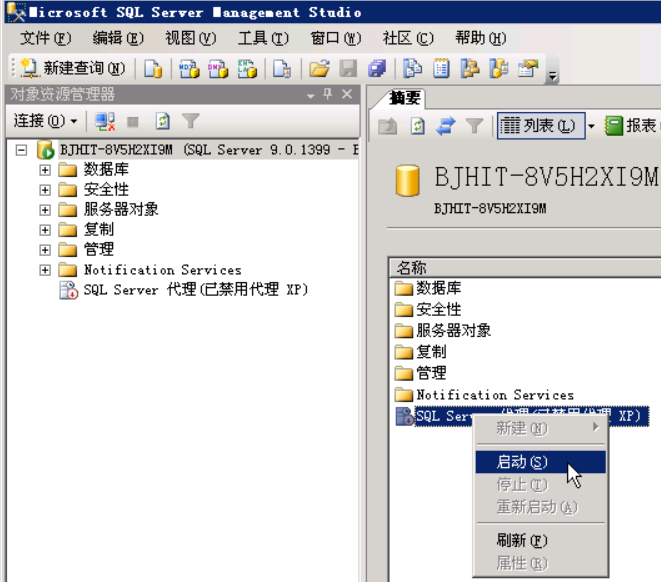Click the SQL Server Mobile Query icon

coord(282,69)
